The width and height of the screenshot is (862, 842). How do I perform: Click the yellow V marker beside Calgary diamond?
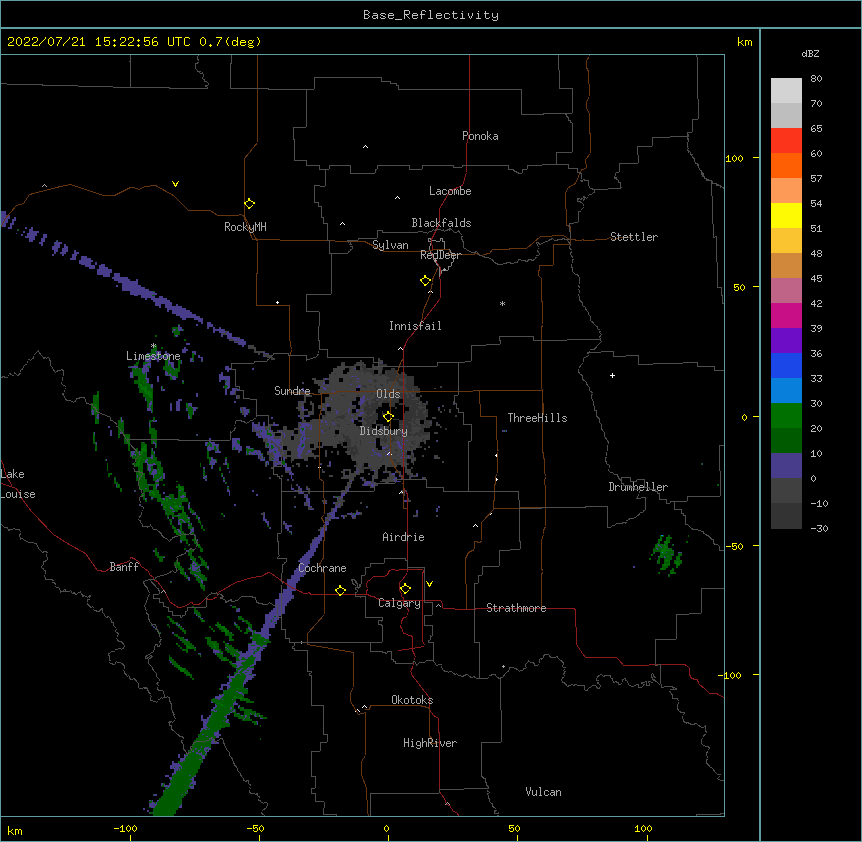coord(429,584)
